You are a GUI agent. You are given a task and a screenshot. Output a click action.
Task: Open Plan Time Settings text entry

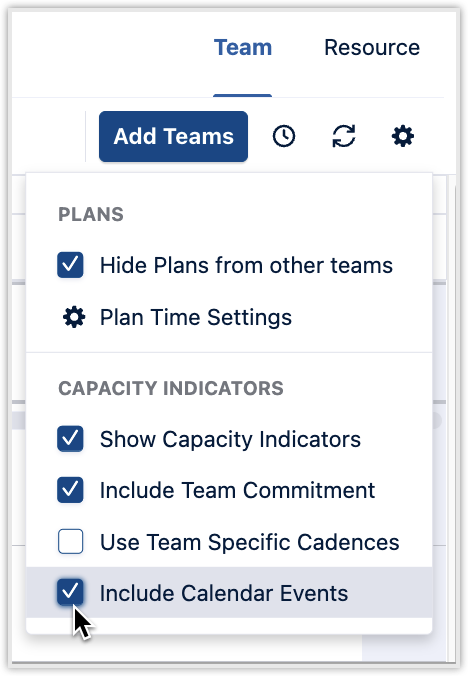coord(196,317)
